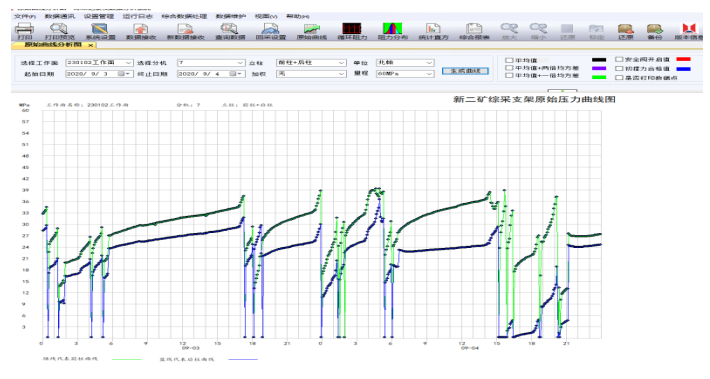Expand the 量程 60MPa dropdown
Image resolution: width=710 pixels, height=379 pixels.
[x=405, y=74]
